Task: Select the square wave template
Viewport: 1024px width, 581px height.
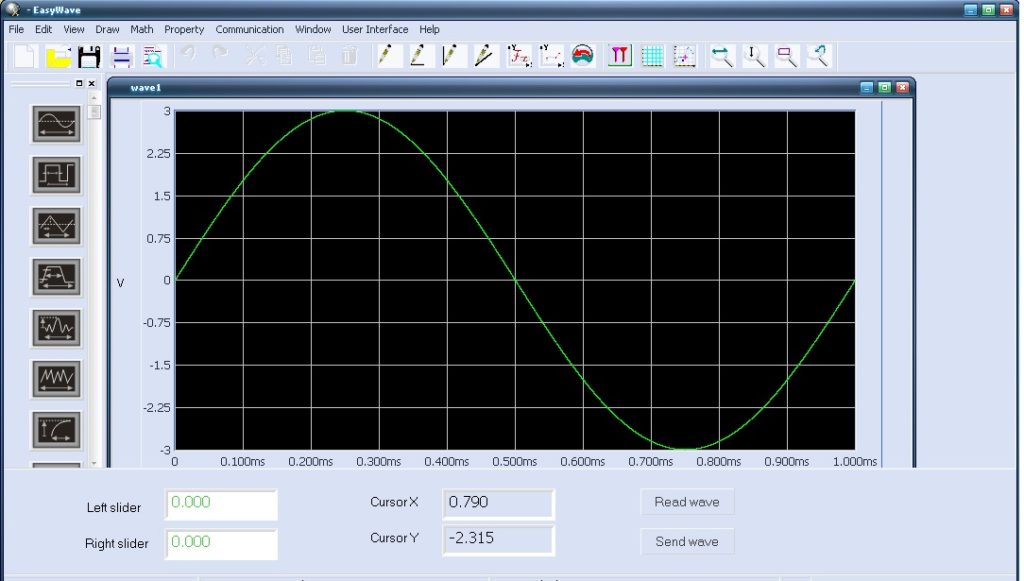Action: pyautogui.click(x=57, y=176)
